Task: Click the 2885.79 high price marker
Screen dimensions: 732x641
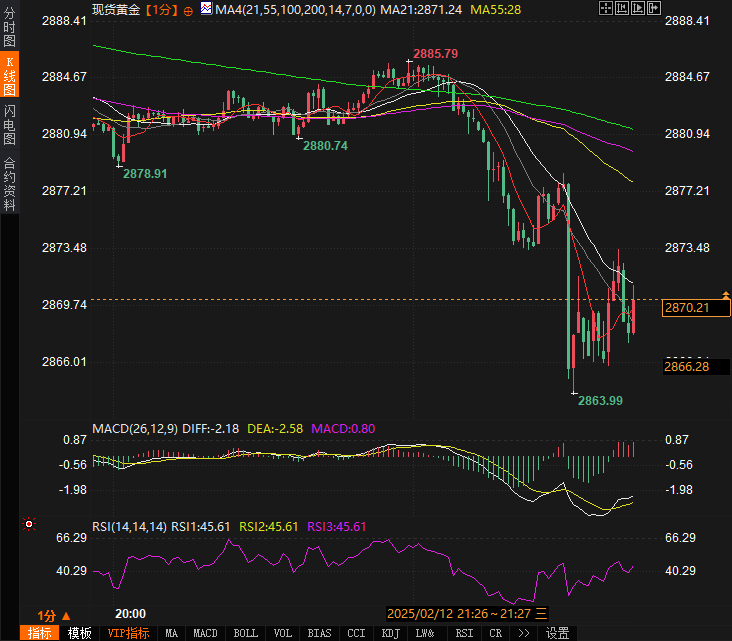Action: pos(436,54)
